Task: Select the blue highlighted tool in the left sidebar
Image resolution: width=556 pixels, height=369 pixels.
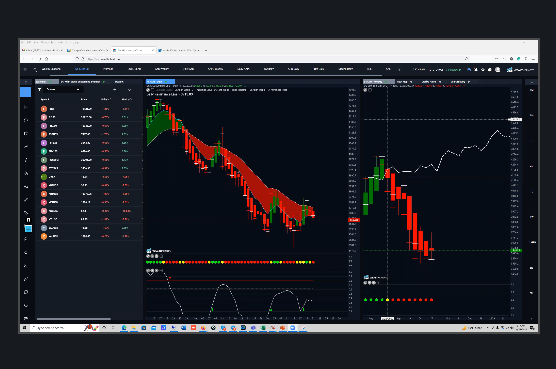Action: coord(26,92)
